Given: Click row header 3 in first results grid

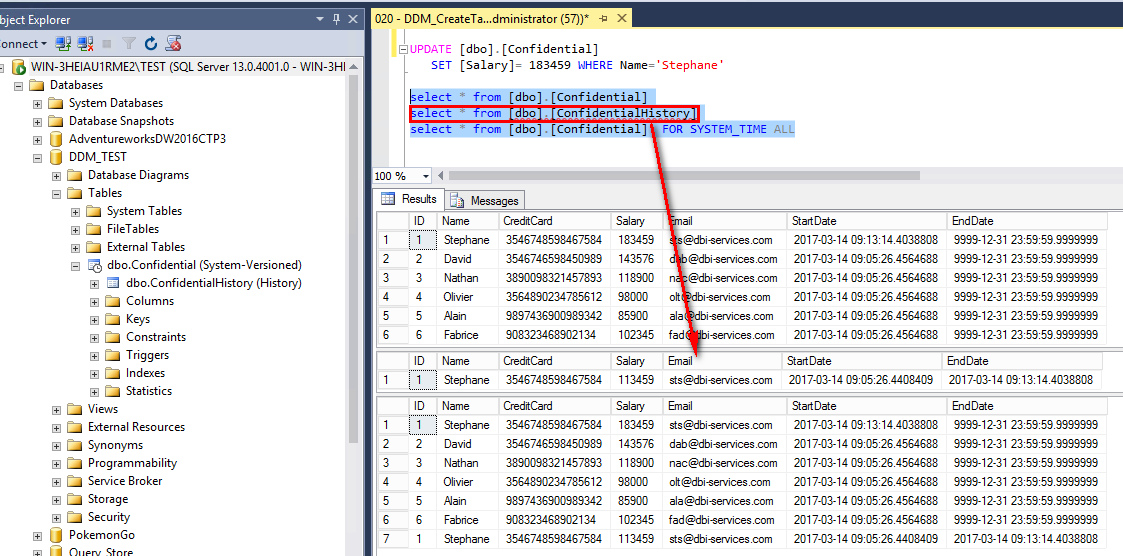Looking at the screenshot, I should tap(392, 278).
